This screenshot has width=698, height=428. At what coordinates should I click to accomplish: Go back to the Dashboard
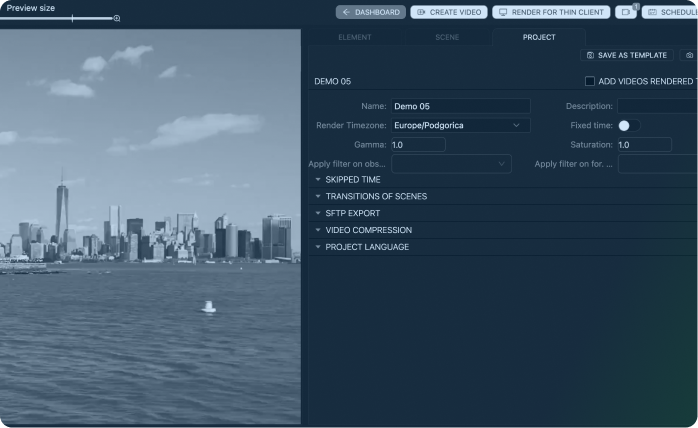pyautogui.click(x=370, y=12)
